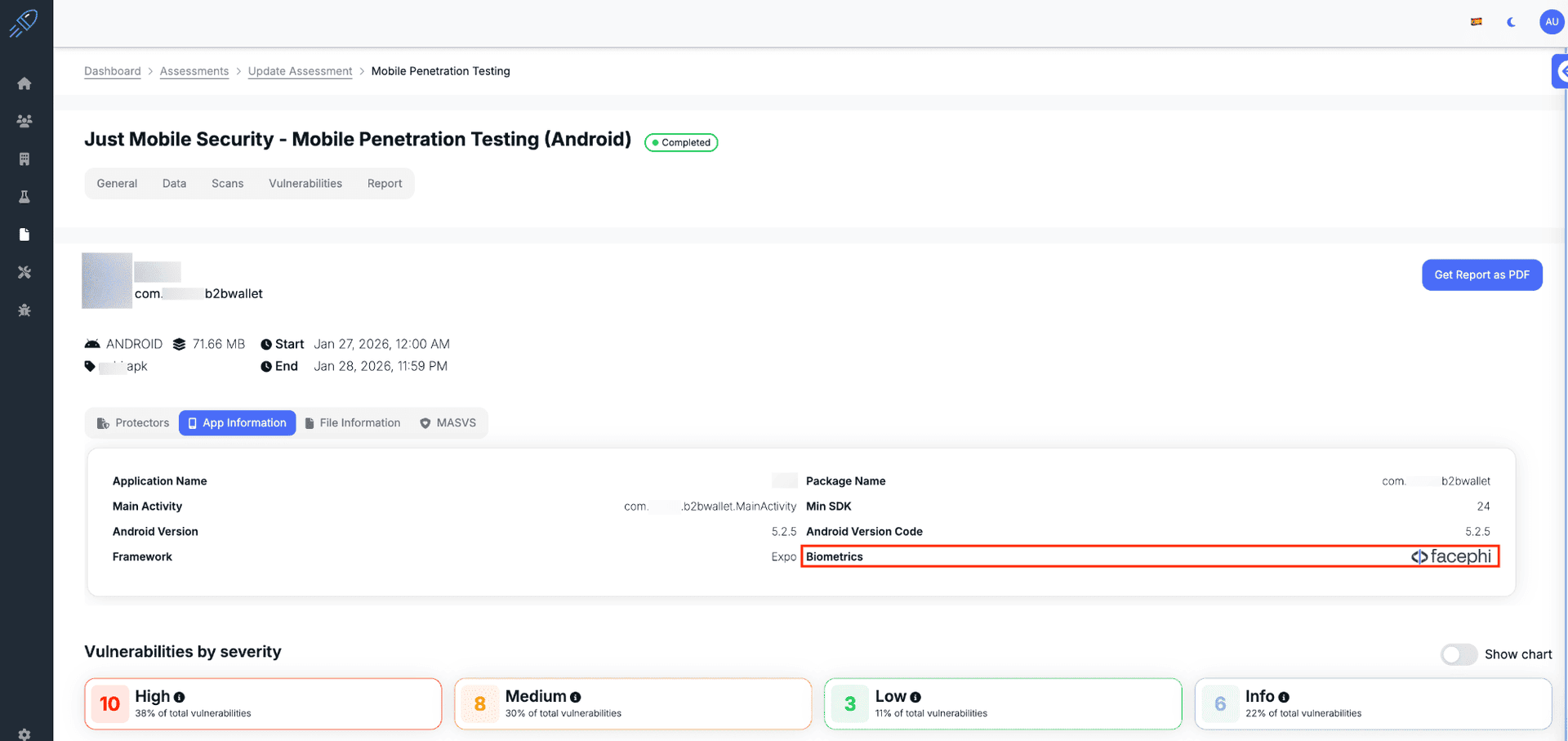
Task: Open the tools wrench sidebar icon
Action: [x=24, y=272]
